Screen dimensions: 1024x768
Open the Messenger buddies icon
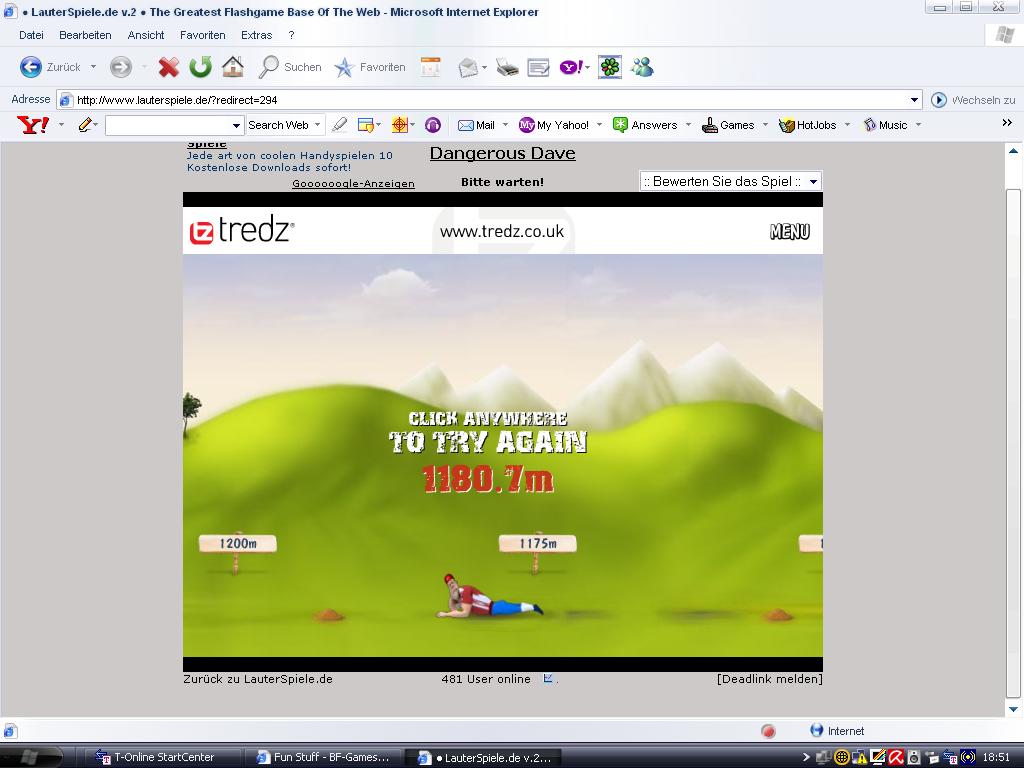[642, 67]
